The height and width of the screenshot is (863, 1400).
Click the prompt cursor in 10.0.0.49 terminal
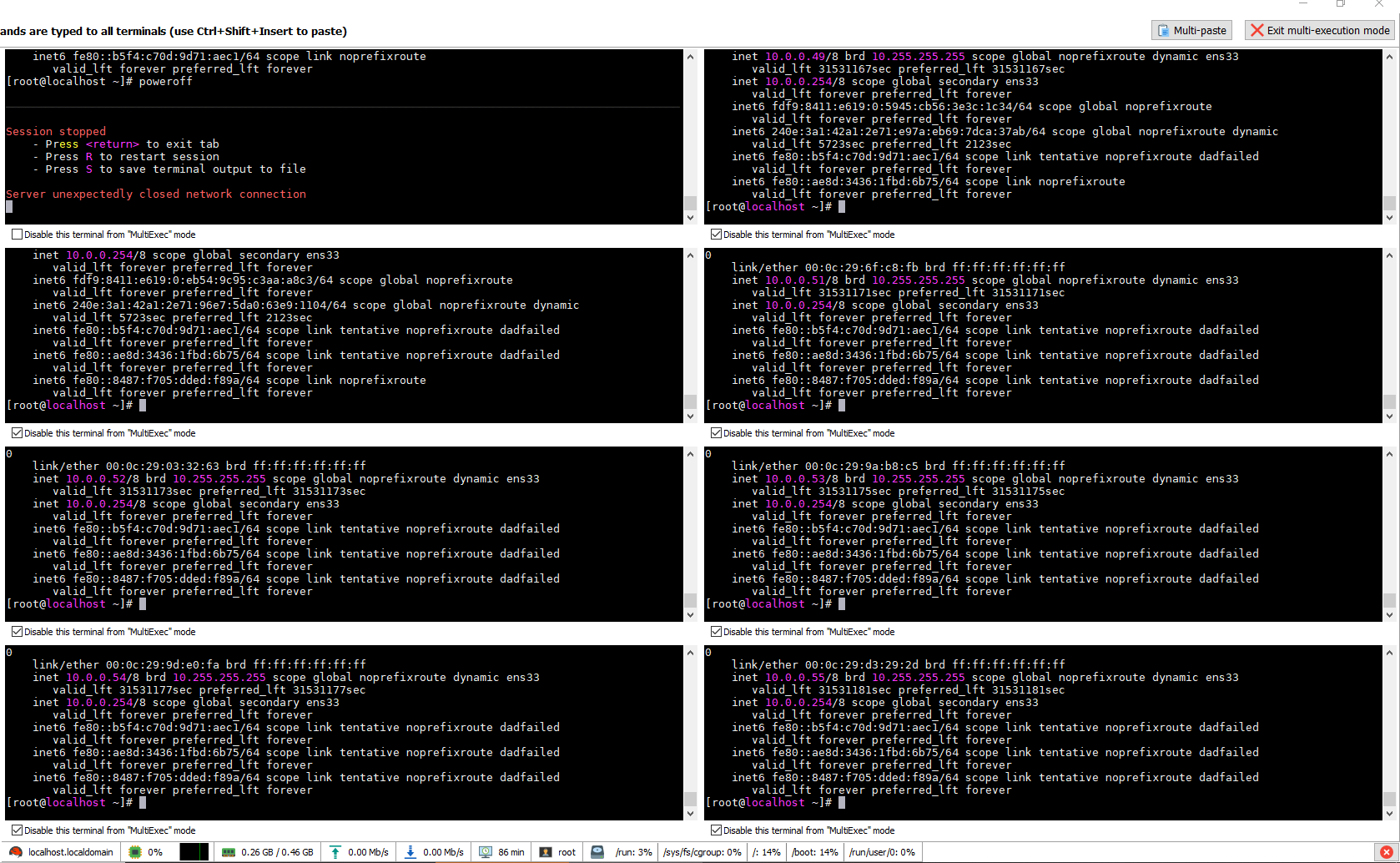tap(842, 206)
